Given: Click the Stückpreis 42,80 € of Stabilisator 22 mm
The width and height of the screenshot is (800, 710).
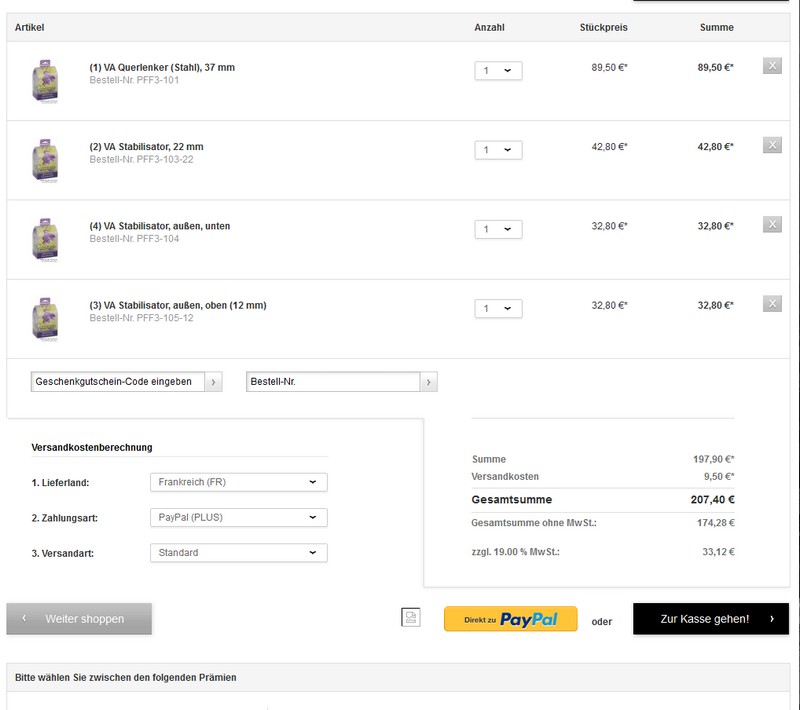Looking at the screenshot, I should (609, 147).
